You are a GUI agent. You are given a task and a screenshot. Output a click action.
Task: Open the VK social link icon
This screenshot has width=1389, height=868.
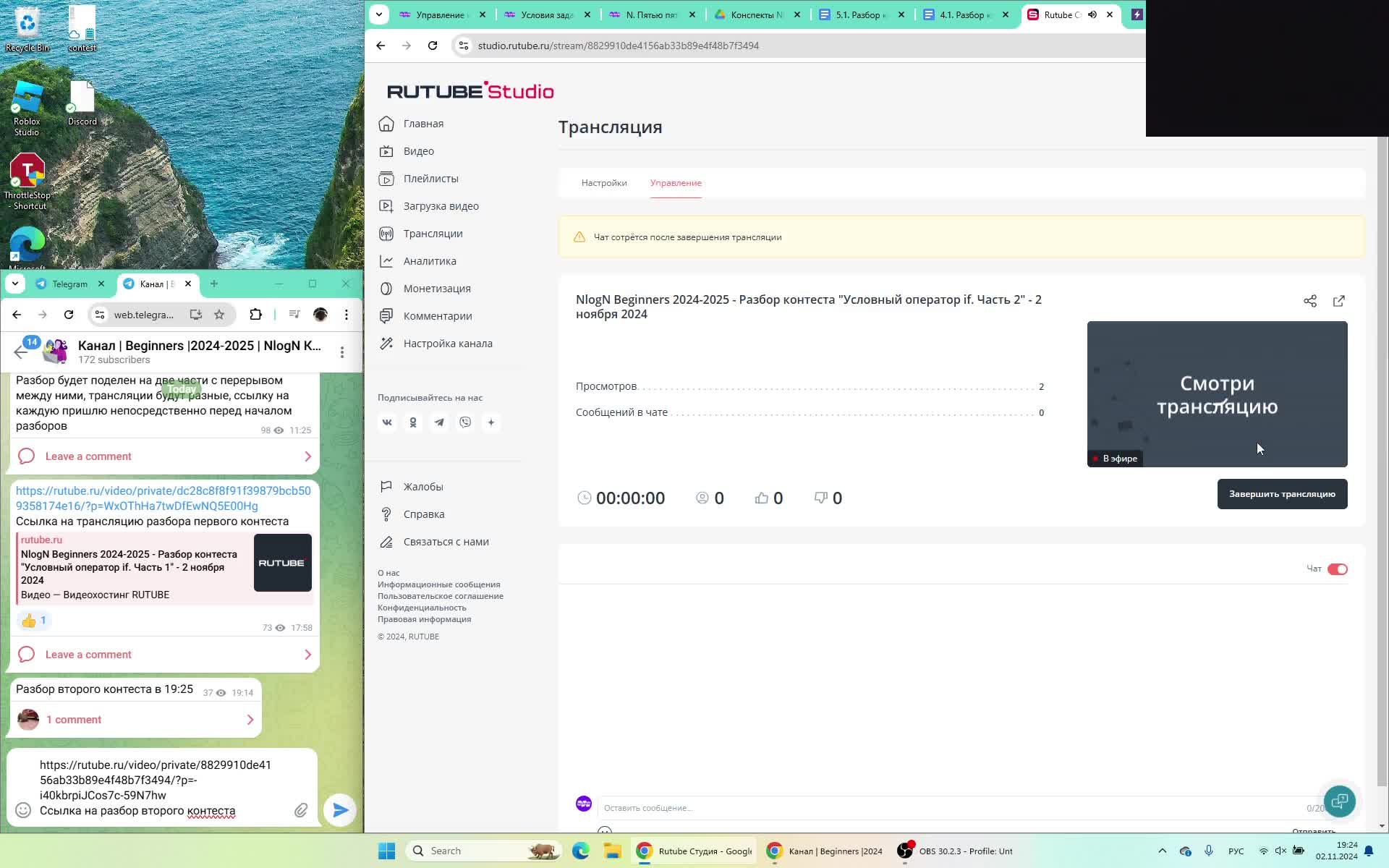[x=387, y=422]
